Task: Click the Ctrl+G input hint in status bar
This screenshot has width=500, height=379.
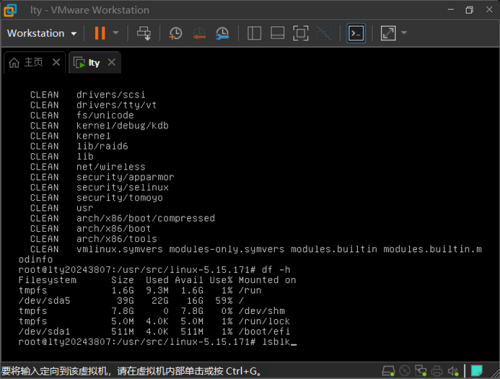Action: [131, 371]
